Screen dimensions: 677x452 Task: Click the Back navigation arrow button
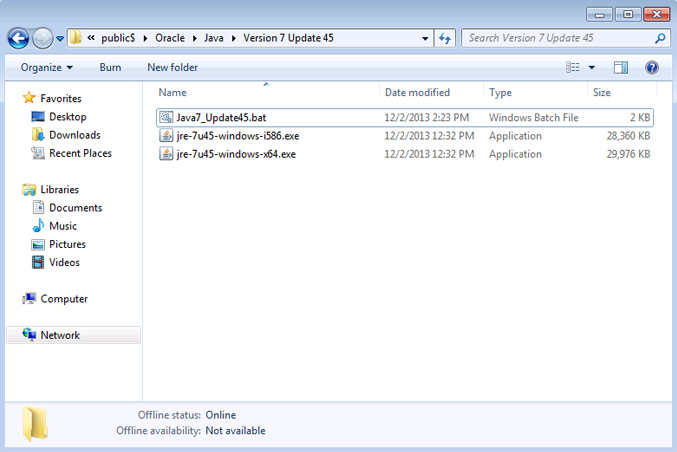coord(18,38)
